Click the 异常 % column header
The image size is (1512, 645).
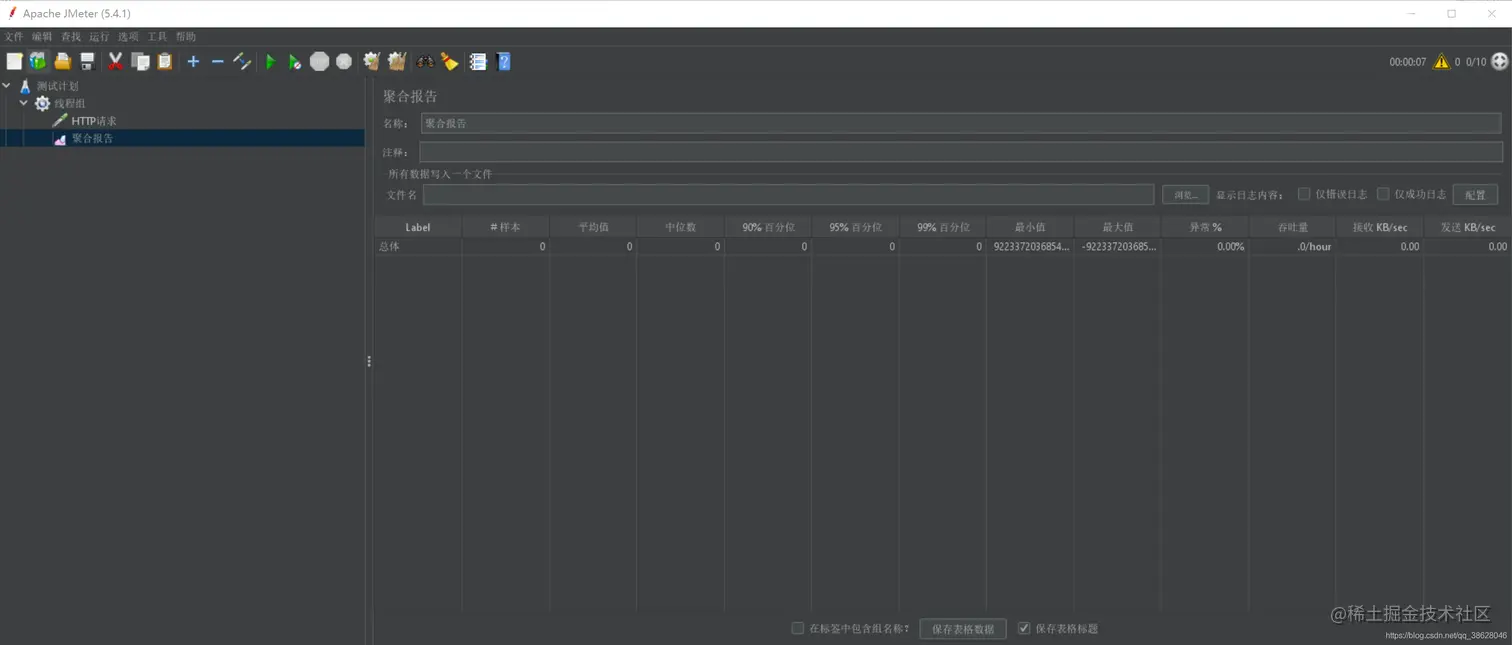[1205, 227]
